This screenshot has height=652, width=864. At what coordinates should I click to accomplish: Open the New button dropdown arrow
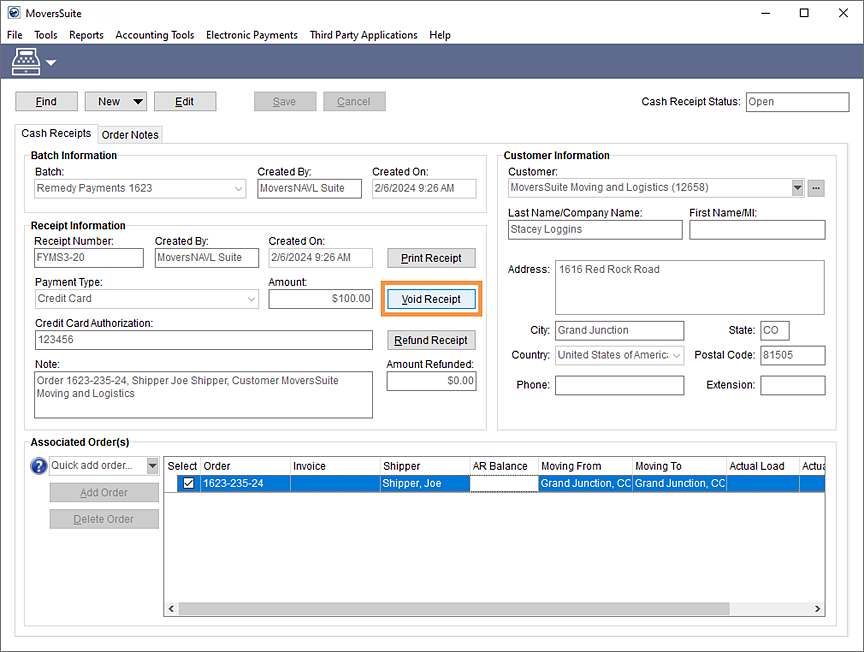click(x=135, y=101)
